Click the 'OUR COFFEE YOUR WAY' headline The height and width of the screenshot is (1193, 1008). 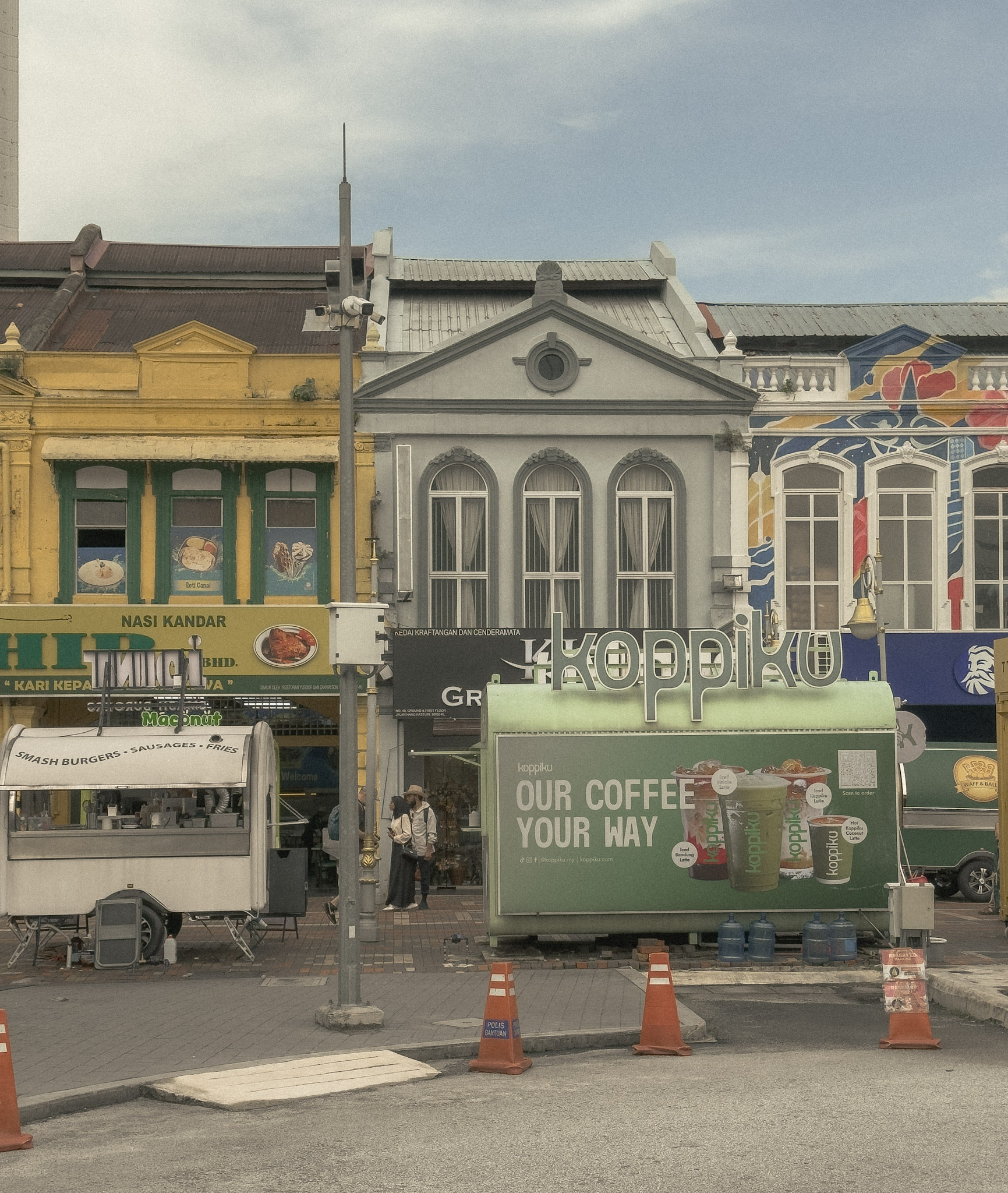tap(606, 814)
